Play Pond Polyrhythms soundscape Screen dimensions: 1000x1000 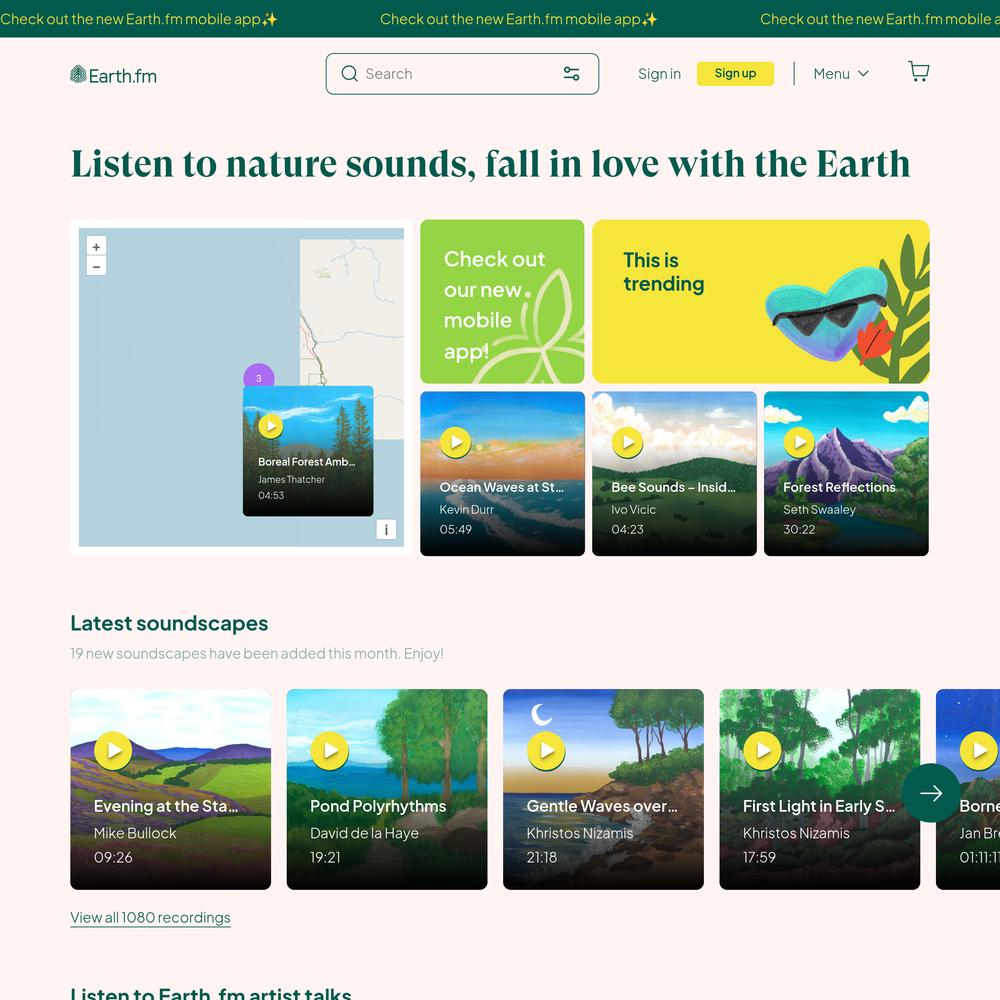(x=330, y=751)
